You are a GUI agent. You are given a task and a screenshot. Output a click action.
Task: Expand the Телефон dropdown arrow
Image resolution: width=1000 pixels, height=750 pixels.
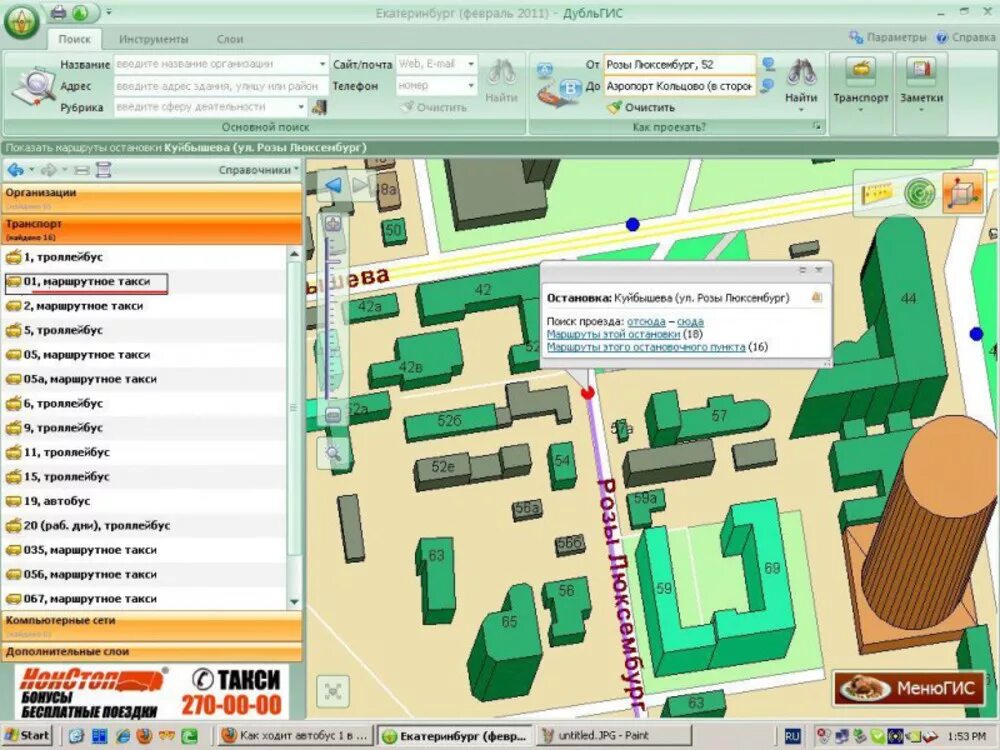(471, 85)
